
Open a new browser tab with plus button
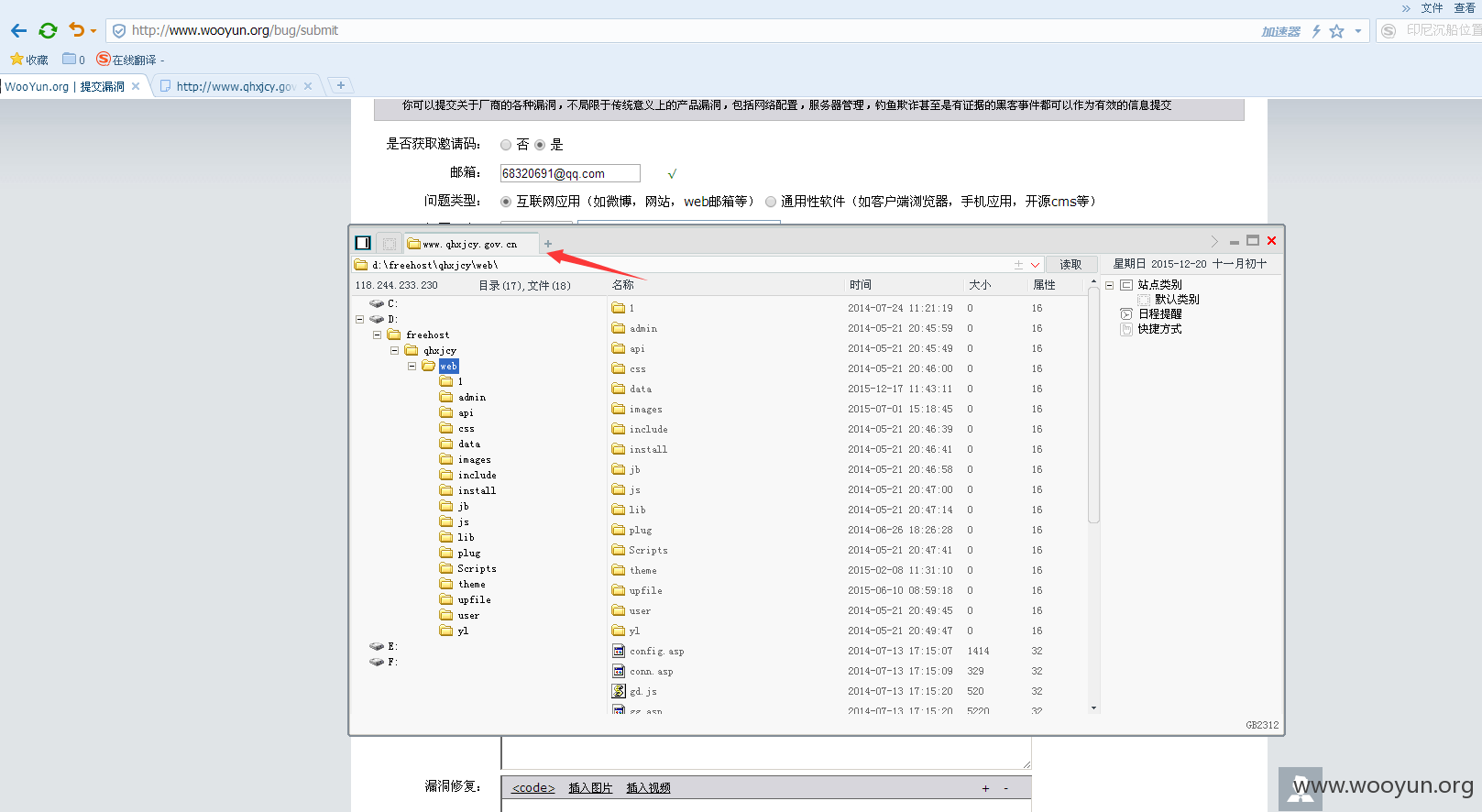click(x=341, y=85)
